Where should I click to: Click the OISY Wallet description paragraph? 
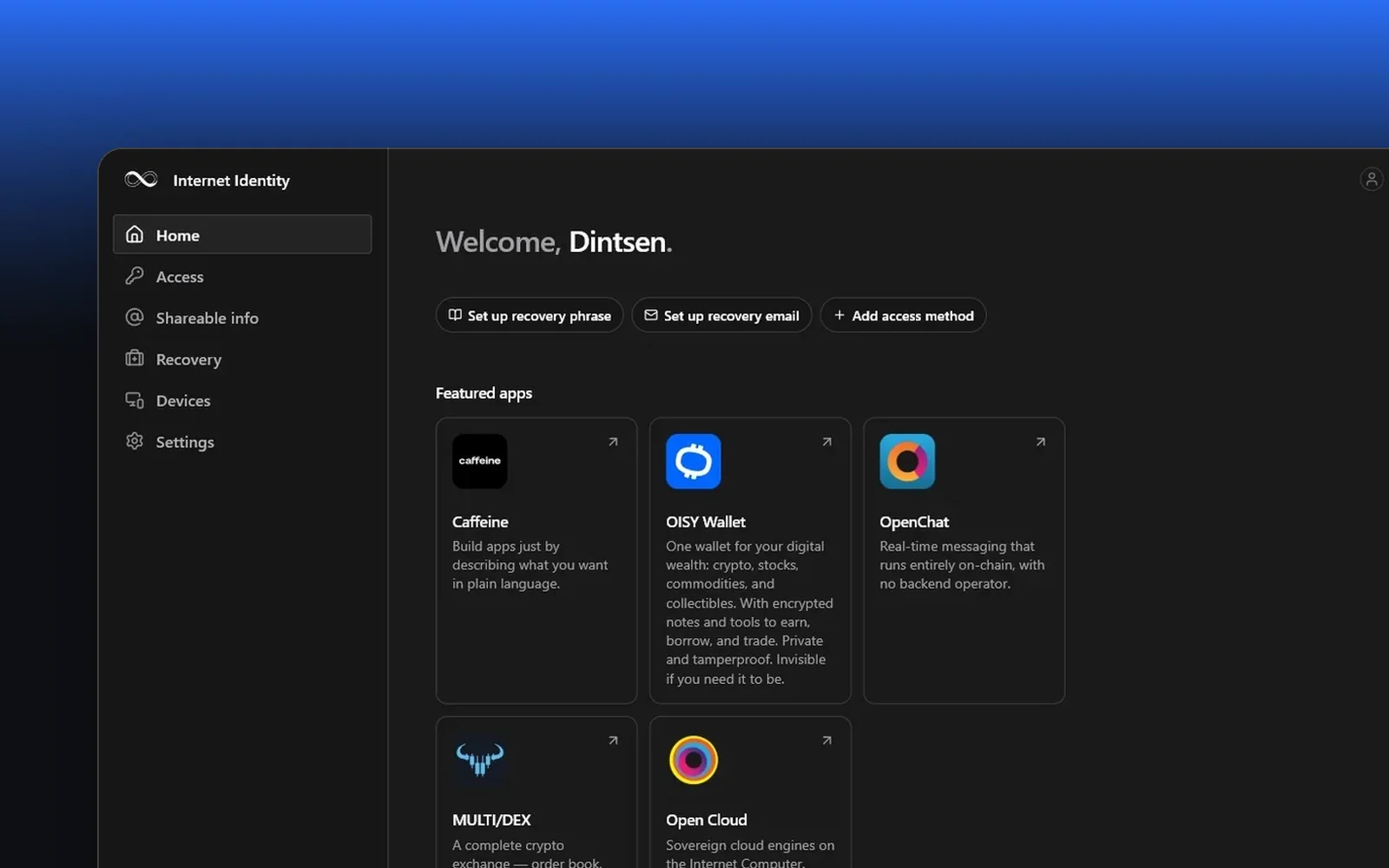(749, 613)
